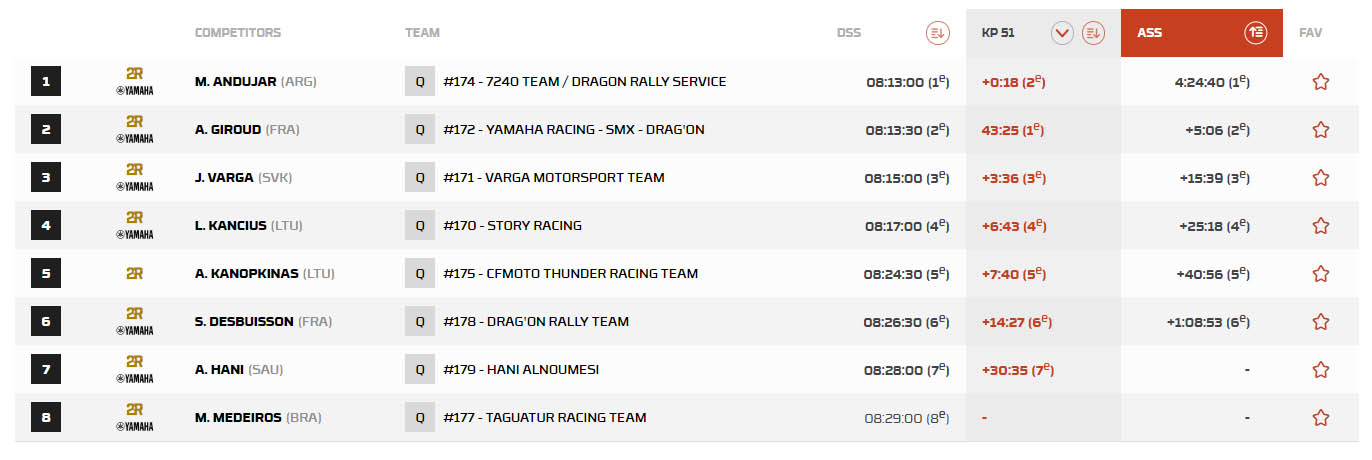Screen dimensions: 1372x460
Task: Click the Q badge for Taguatur Racing Team
Action: [x=419, y=418]
